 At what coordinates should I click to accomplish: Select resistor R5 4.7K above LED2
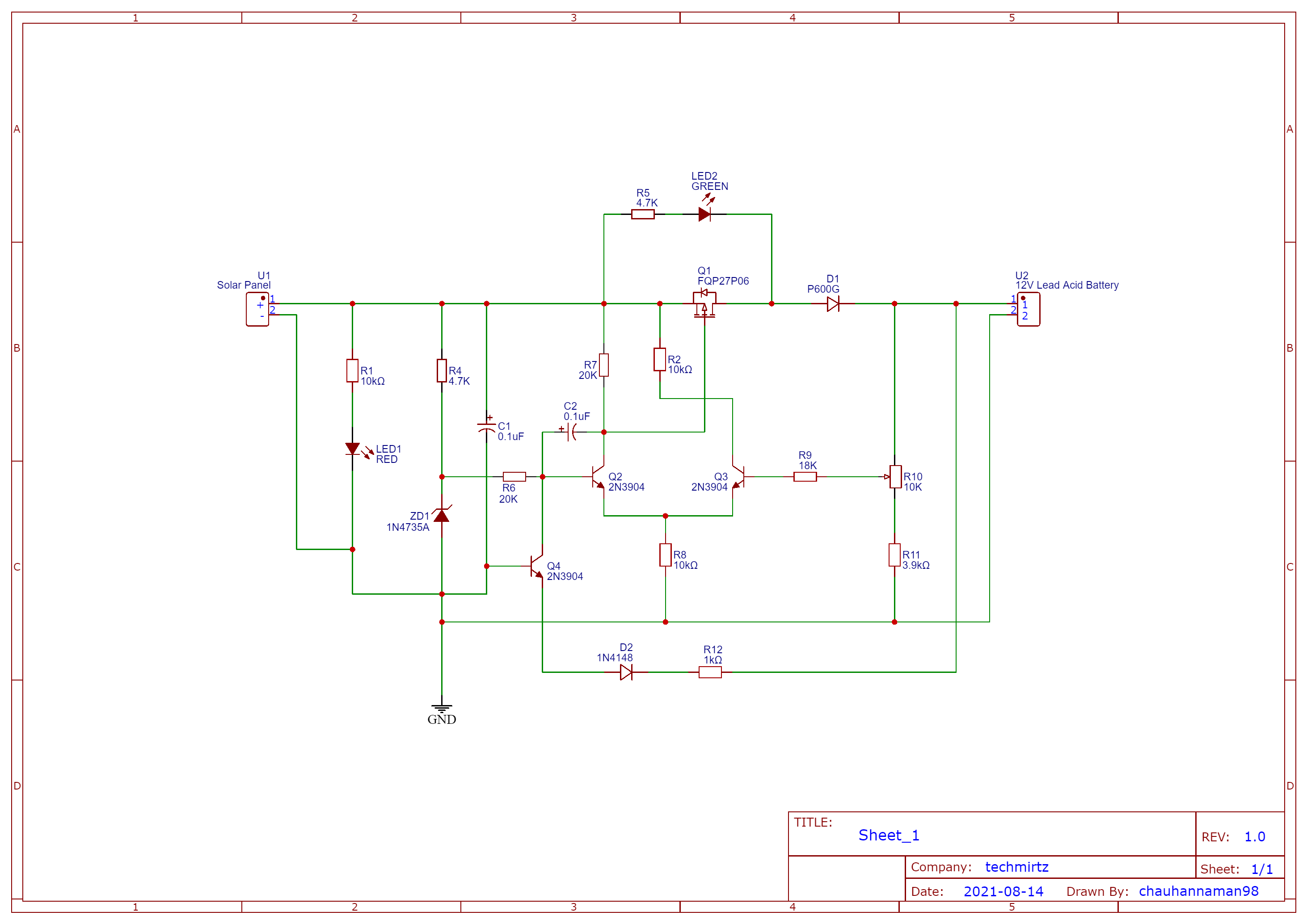644,214
